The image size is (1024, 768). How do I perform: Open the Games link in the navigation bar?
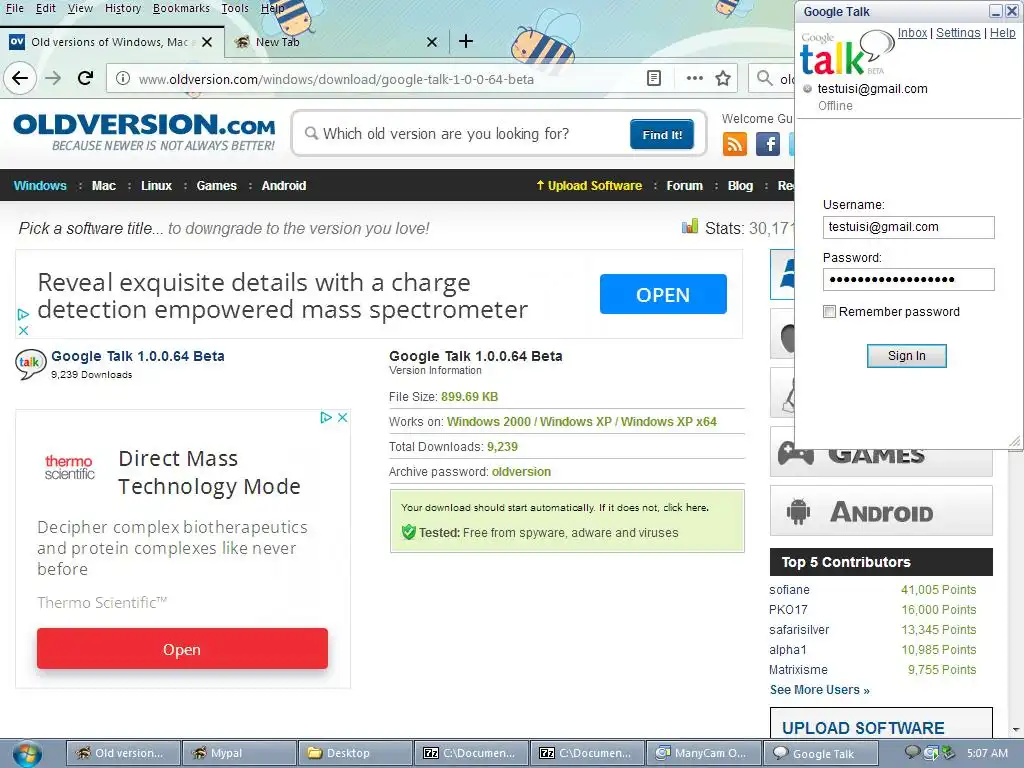216,185
